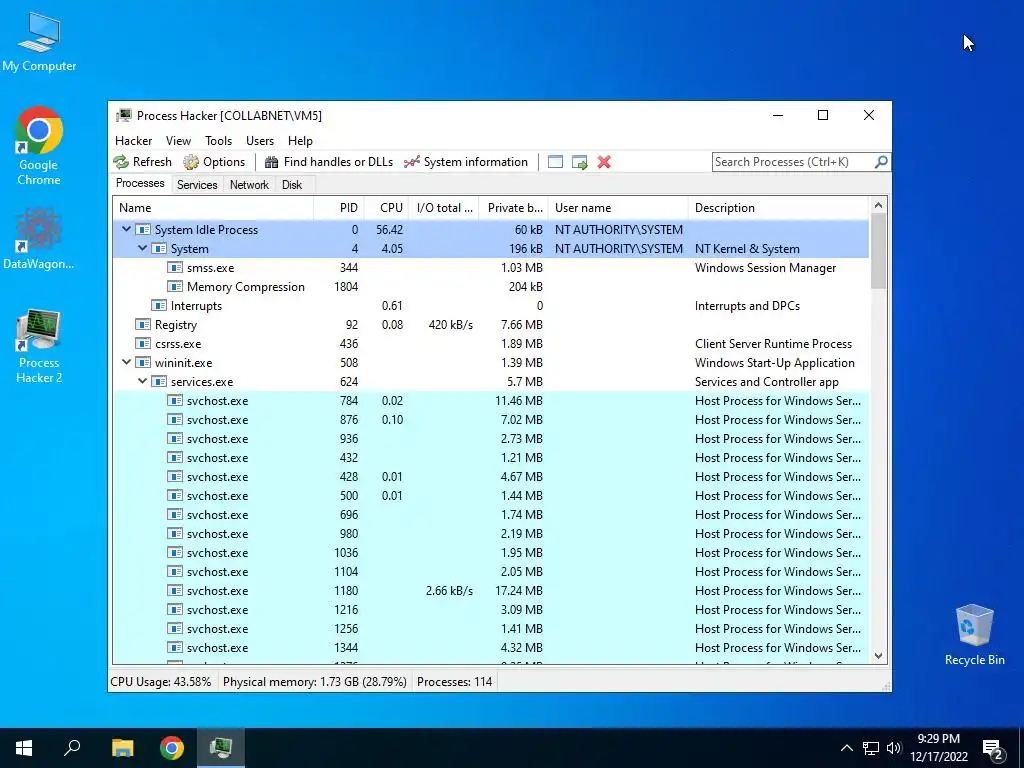Collapse the System Idle Process tree
The height and width of the screenshot is (768, 1024).
point(126,229)
